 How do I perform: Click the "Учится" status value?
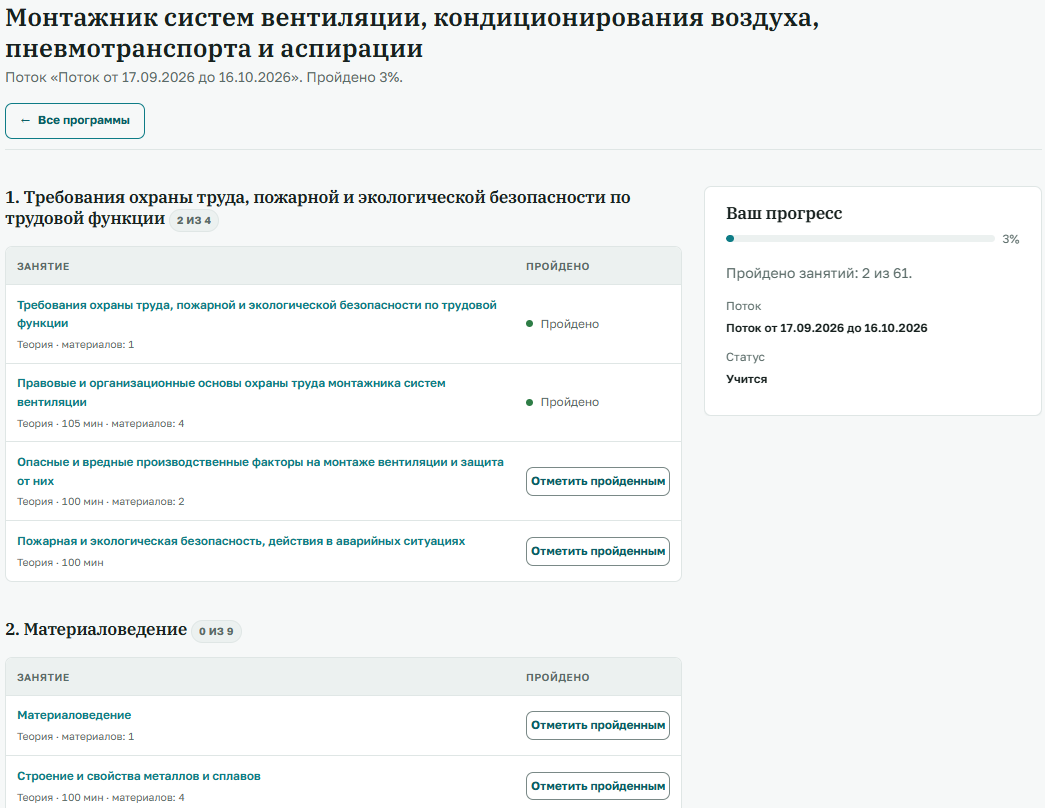click(x=746, y=379)
